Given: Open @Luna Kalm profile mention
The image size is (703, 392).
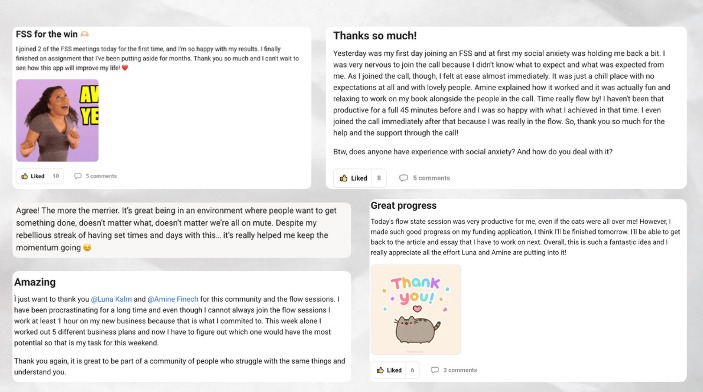Looking at the screenshot, I should 111,299.
